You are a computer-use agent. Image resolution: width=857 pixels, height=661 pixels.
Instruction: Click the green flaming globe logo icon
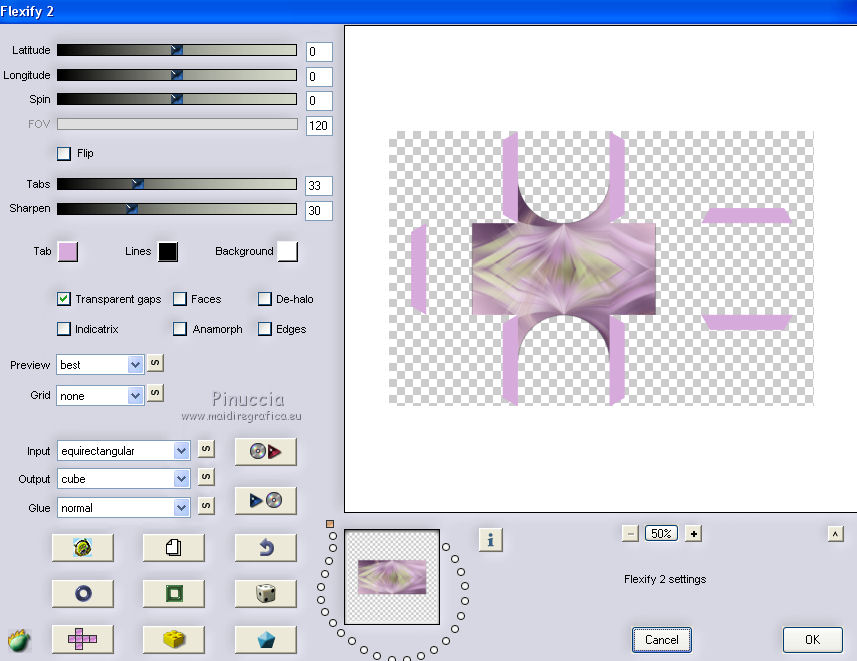19,640
